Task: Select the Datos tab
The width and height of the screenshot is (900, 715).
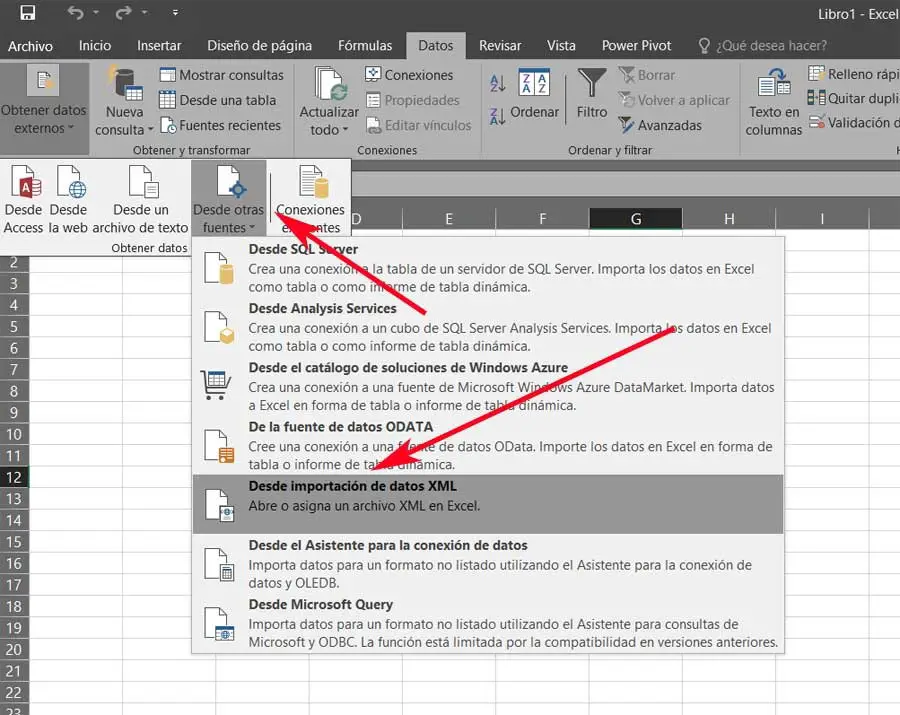Action: tap(436, 46)
